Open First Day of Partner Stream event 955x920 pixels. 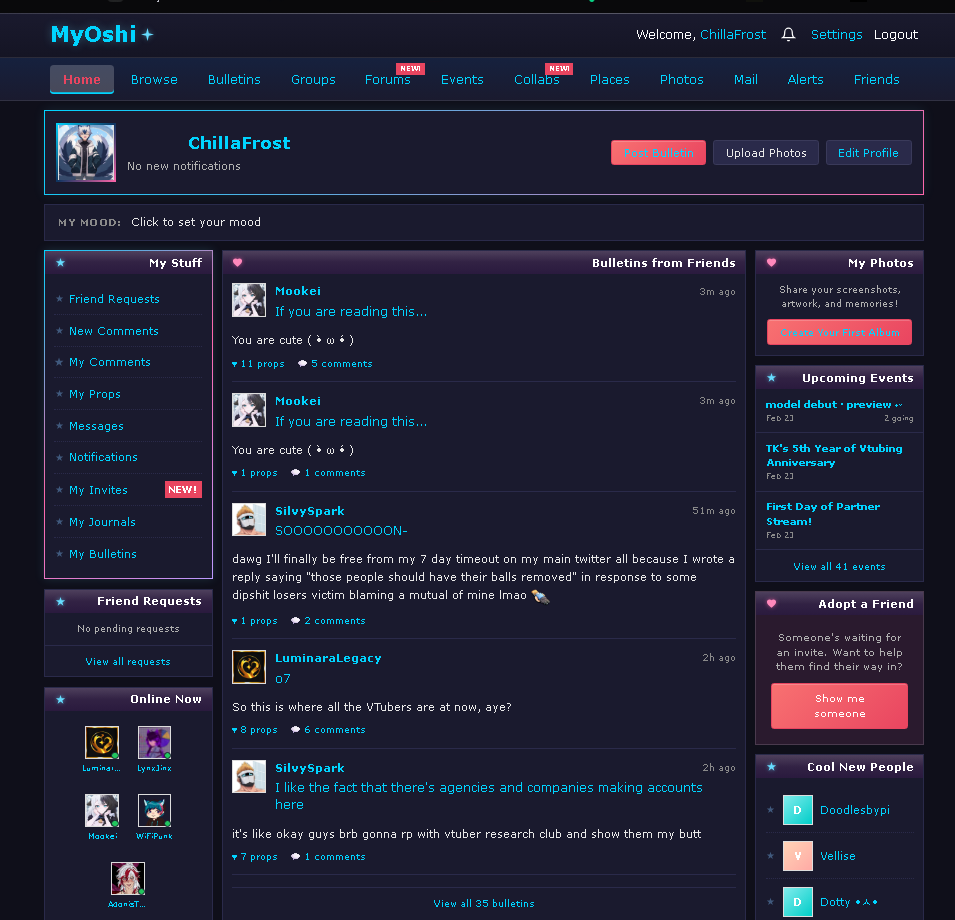tap(823, 514)
